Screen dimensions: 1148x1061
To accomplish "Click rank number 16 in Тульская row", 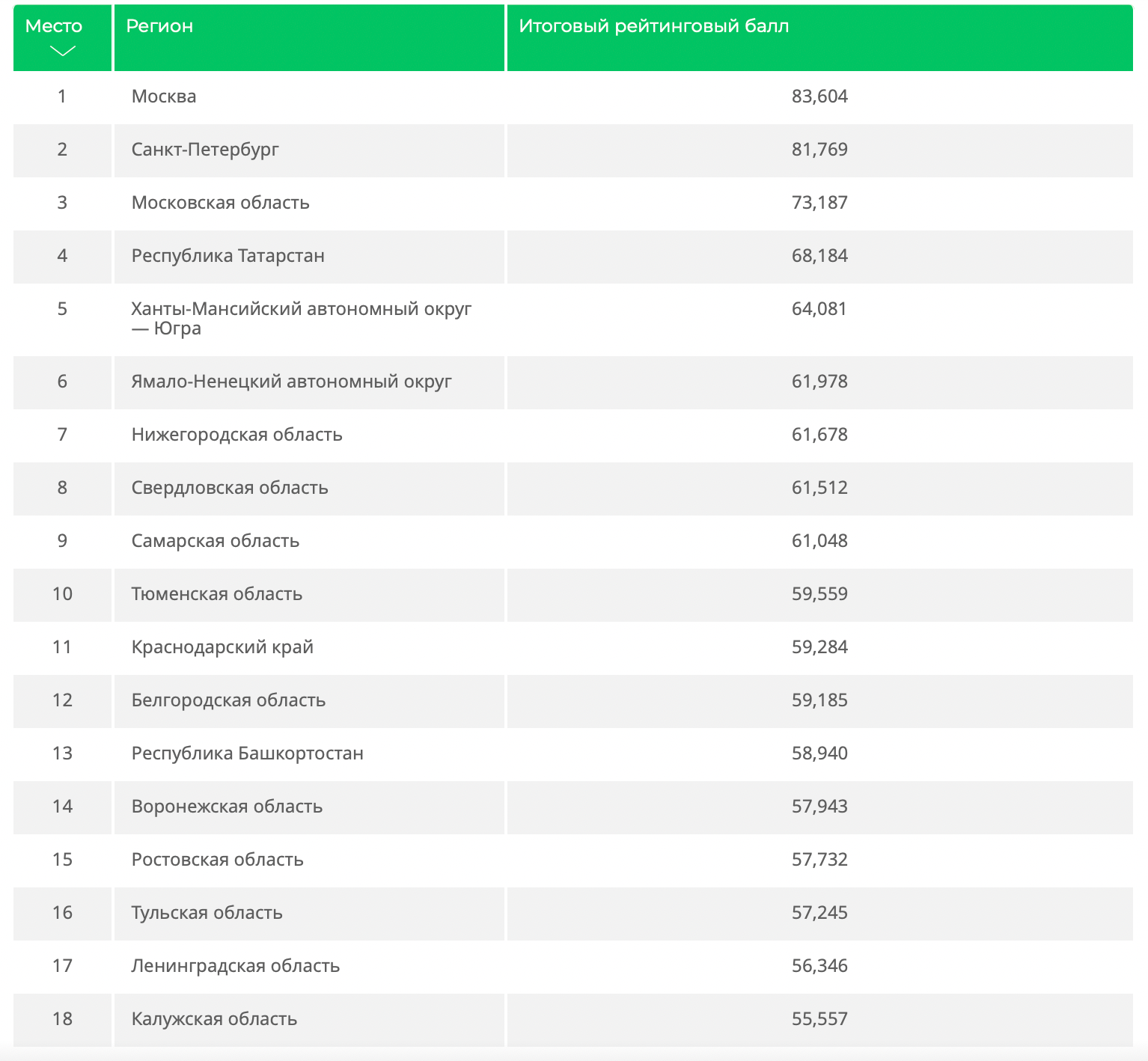I will click(x=62, y=913).
